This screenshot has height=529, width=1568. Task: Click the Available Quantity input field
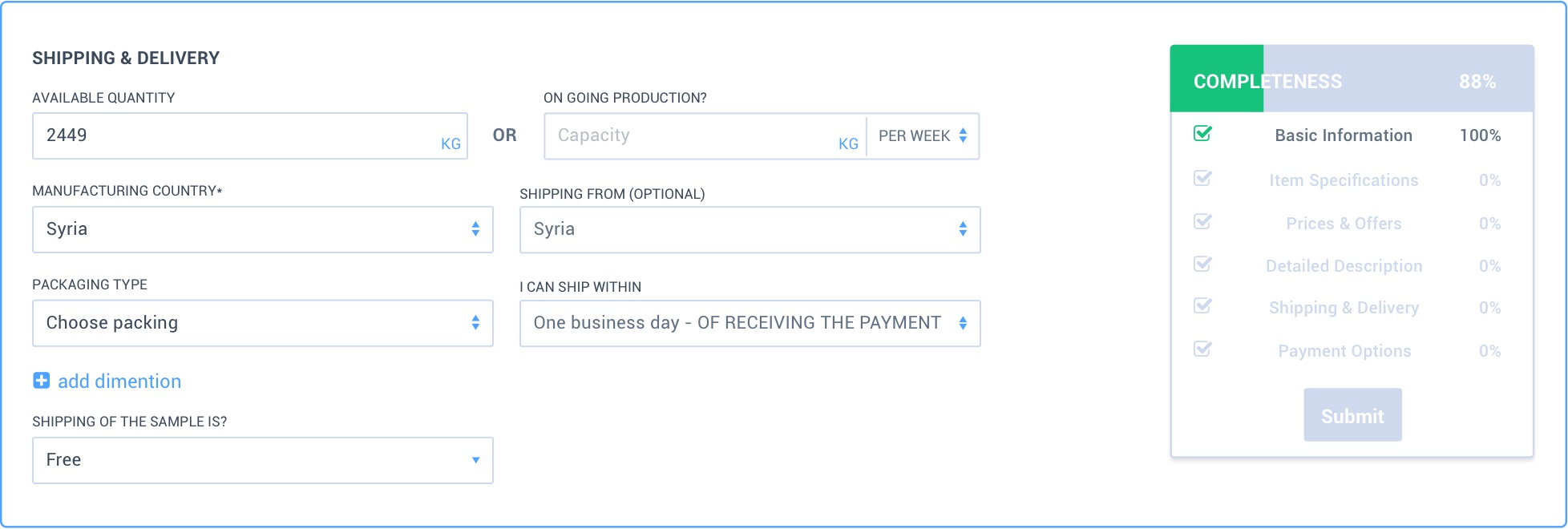250,136
